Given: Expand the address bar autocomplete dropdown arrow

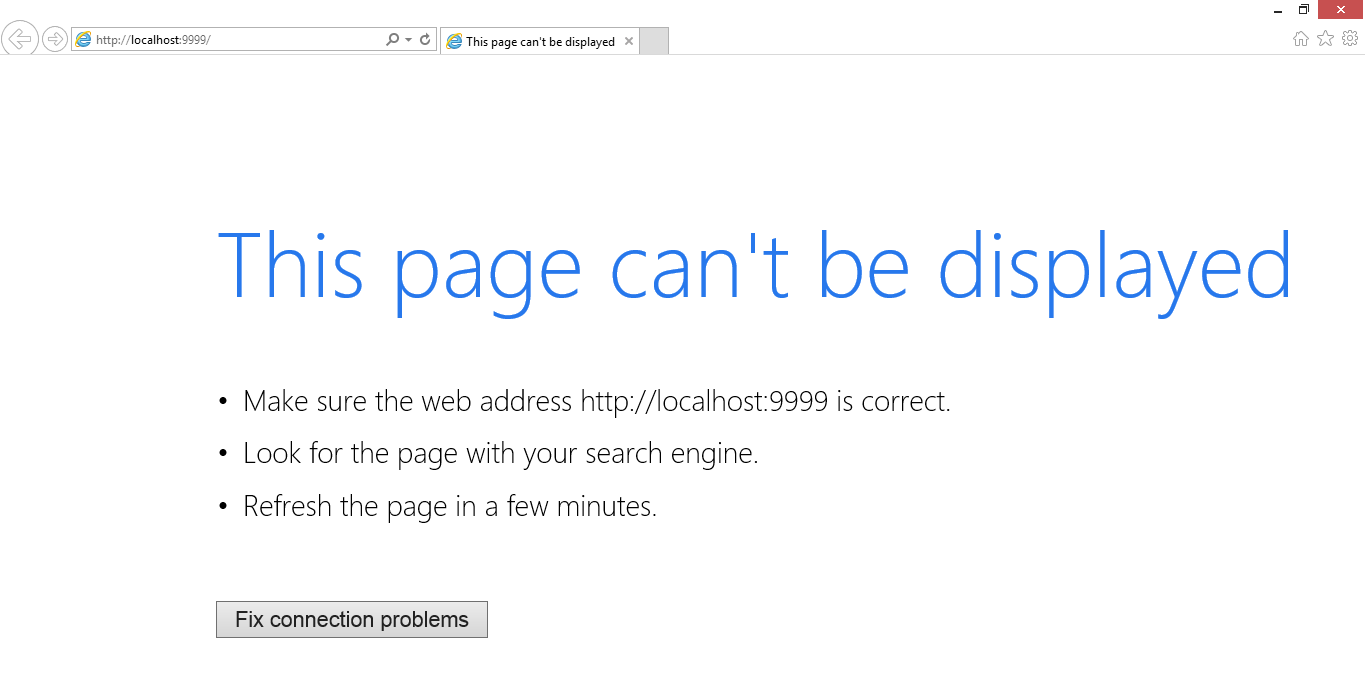Looking at the screenshot, I should (408, 40).
